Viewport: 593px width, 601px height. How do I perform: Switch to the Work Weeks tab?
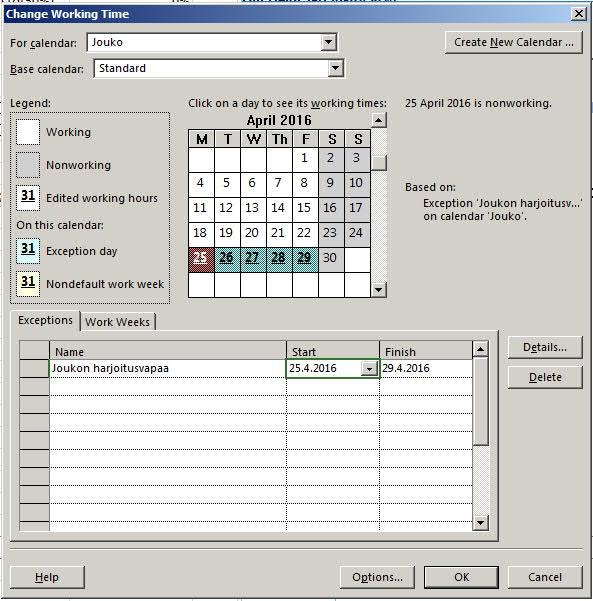tap(117, 322)
